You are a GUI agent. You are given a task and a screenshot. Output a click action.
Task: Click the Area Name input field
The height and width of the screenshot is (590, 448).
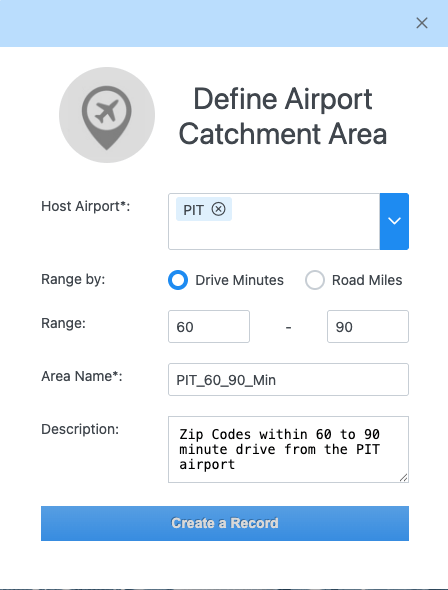(289, 380)
